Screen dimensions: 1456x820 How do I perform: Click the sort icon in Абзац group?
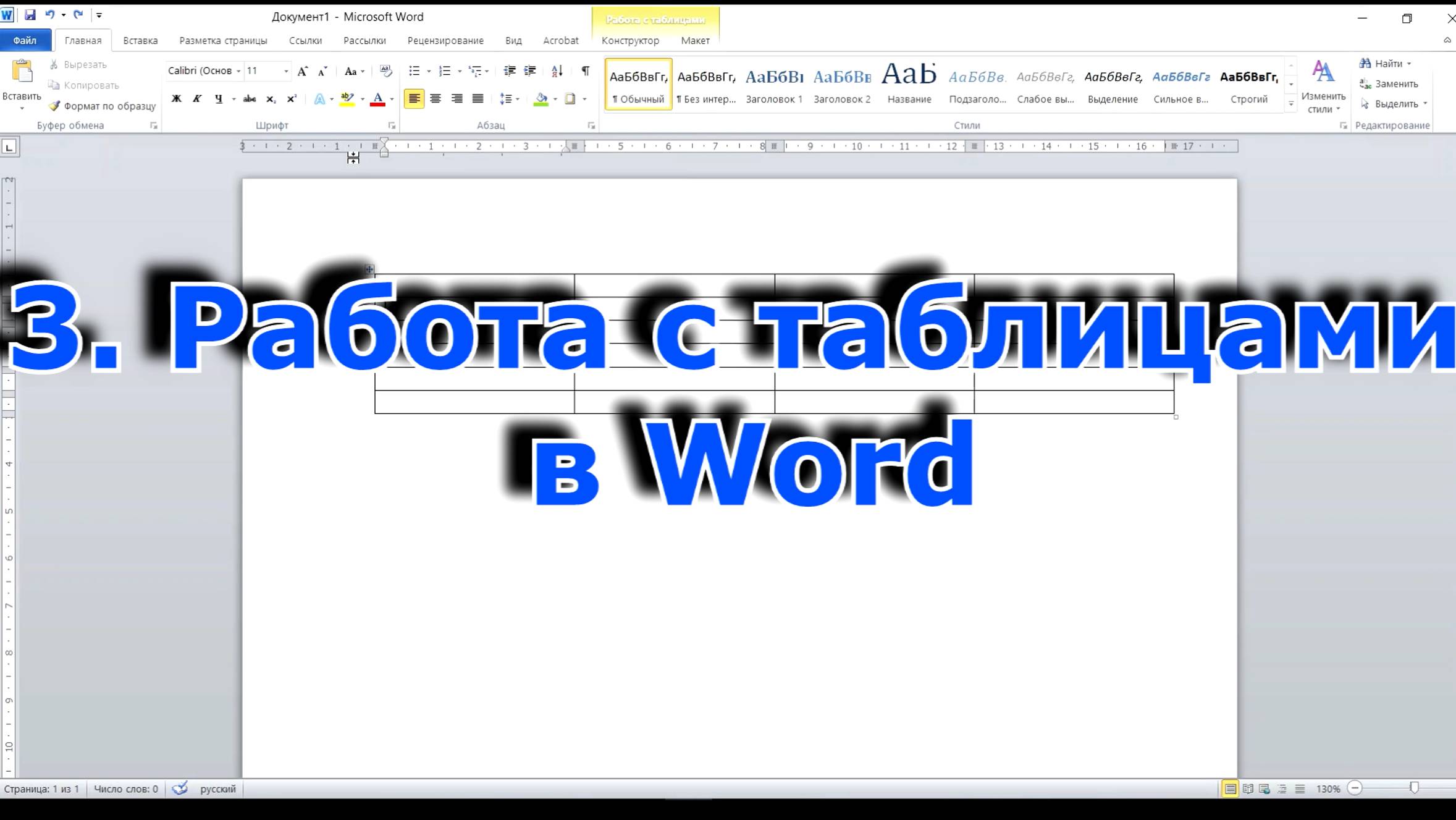click(556, 71)
